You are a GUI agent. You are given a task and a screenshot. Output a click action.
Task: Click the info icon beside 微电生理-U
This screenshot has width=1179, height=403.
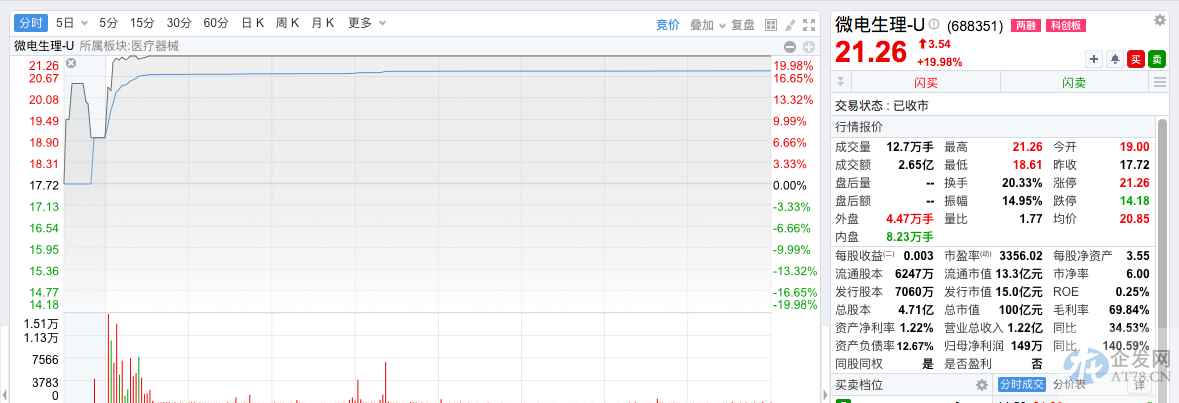933,24
